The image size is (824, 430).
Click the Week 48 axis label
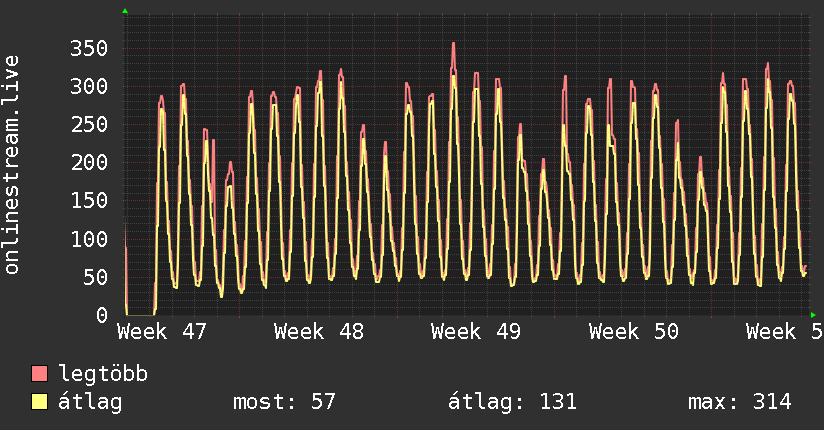coord(319,332)
